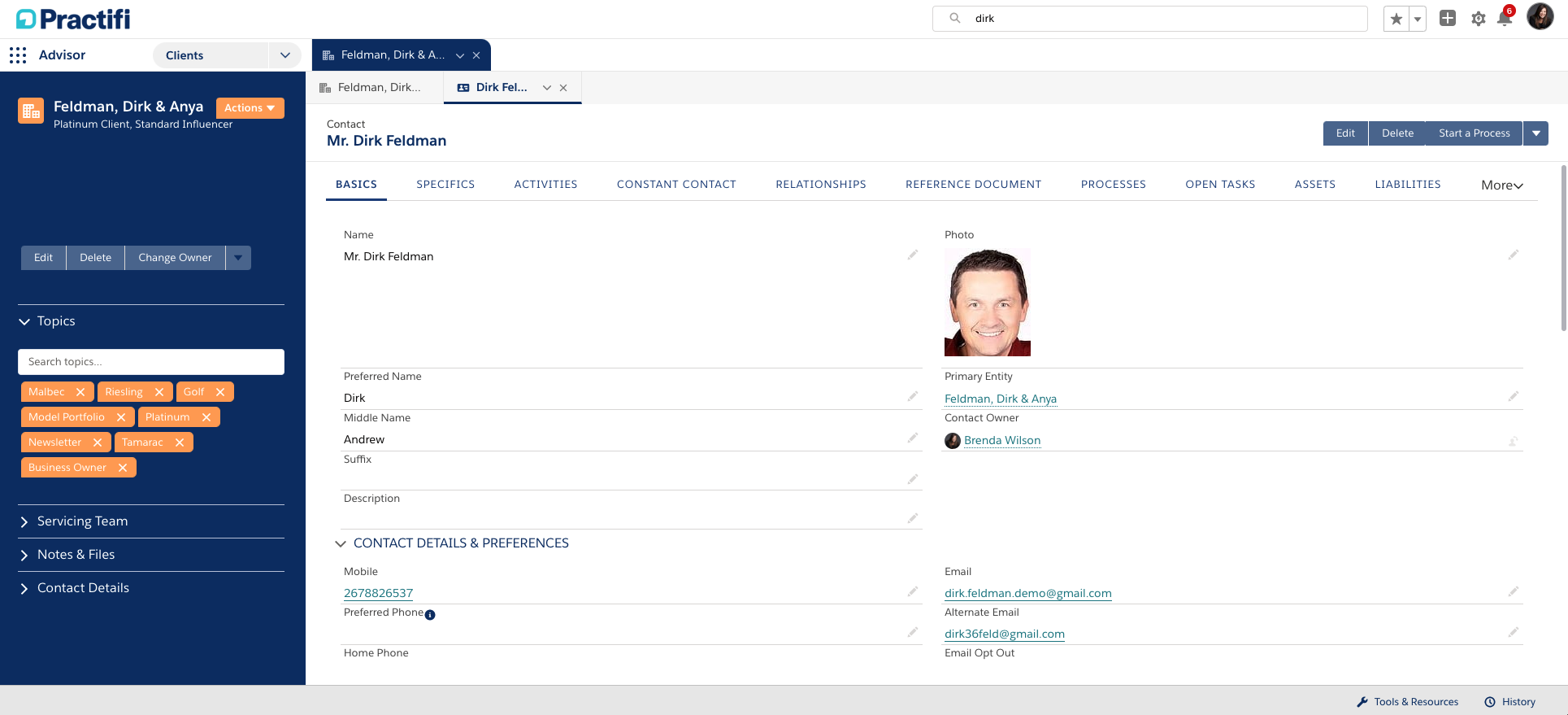Open Brenda Wilson owner link

point(1002,440)
